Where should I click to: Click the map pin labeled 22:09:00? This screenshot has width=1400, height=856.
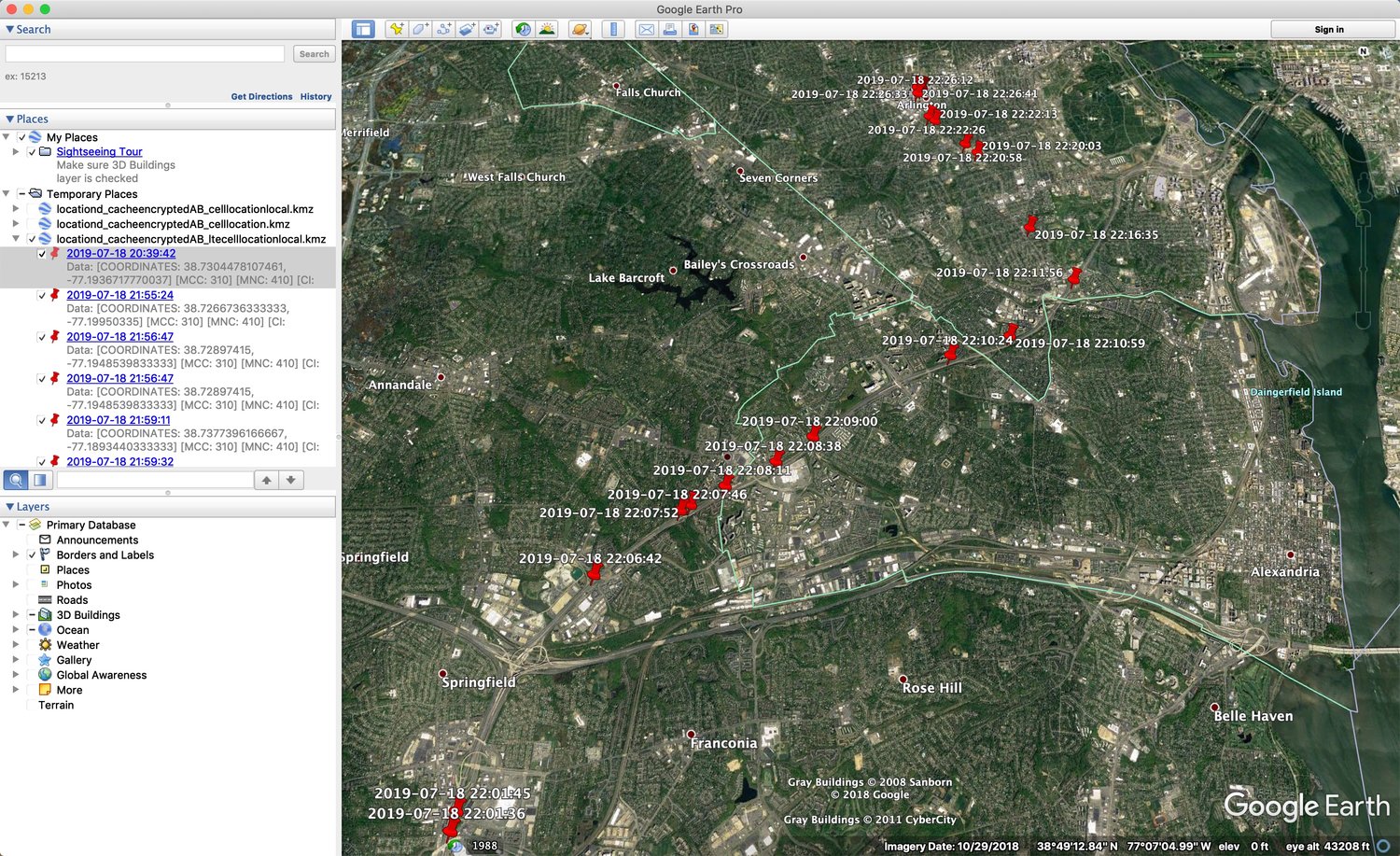(813, 432)
